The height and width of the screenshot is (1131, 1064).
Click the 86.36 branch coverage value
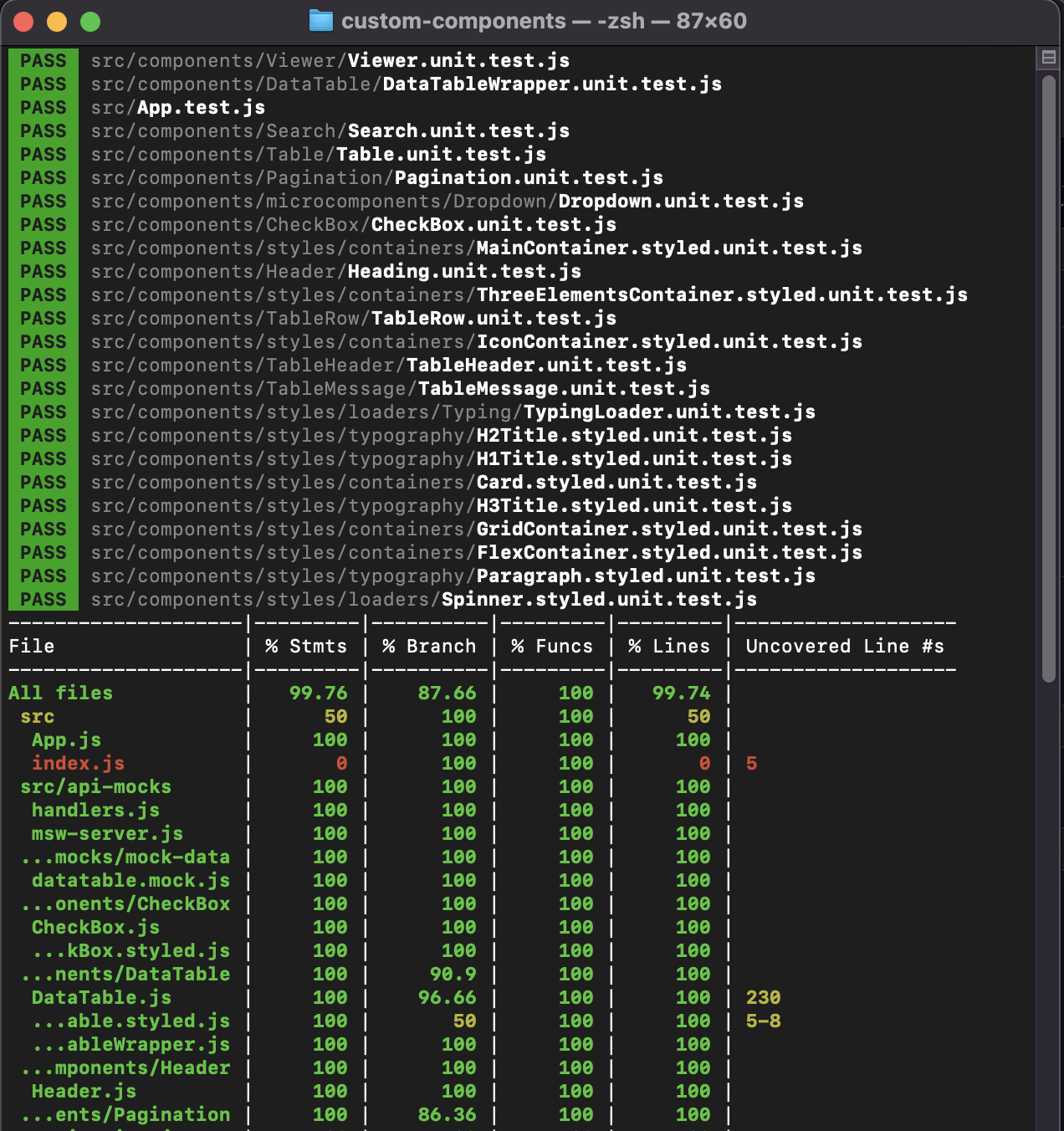click(x=447, y=1115)
